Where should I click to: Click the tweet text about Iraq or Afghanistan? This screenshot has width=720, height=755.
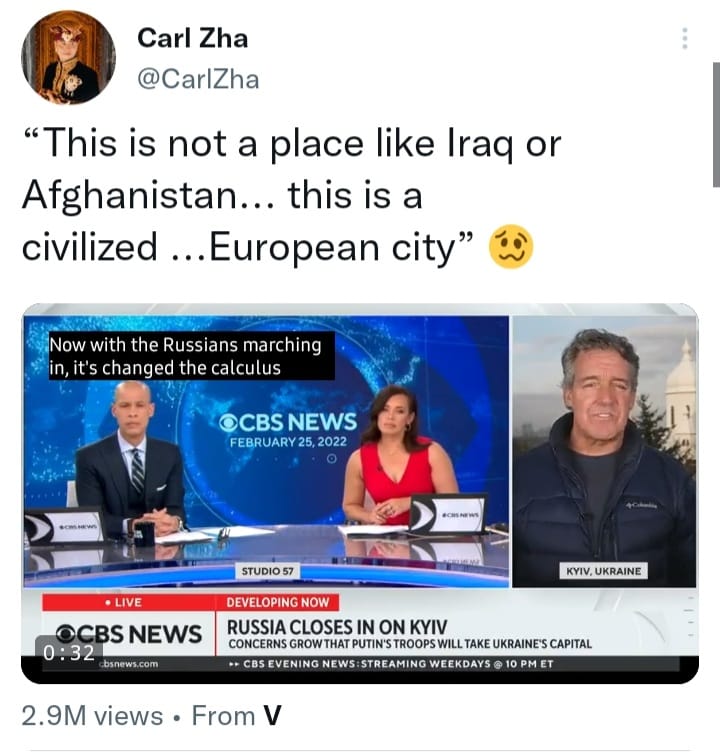pyautogui.click(x=291, y=195)
